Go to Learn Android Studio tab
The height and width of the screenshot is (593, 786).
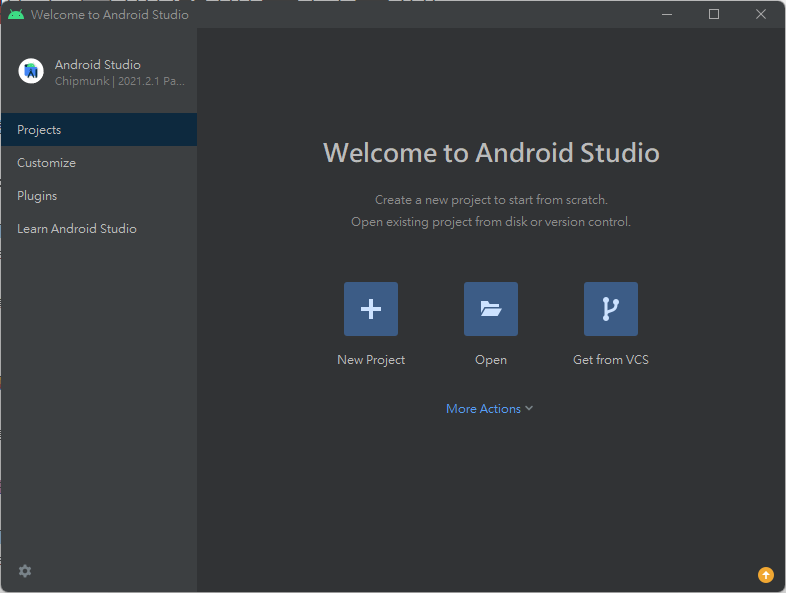(x=99, y=229)
